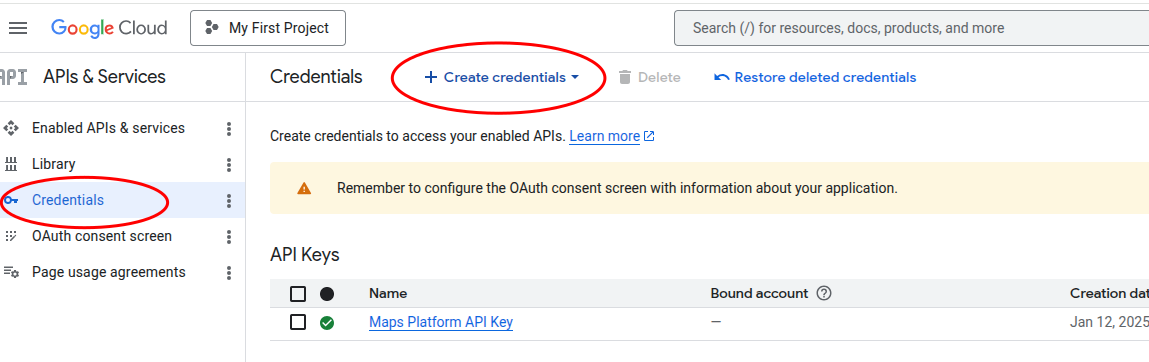
Task: Tick the select-all checkbox in API Keys header
Action: coord(298,294)
